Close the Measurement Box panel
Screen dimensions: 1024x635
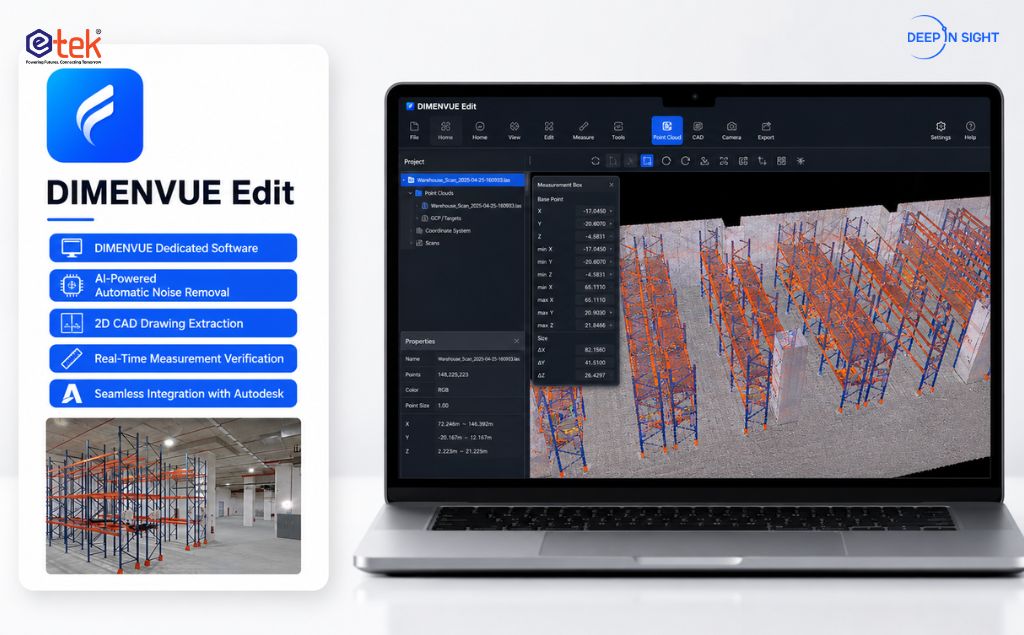pos(611,185)
